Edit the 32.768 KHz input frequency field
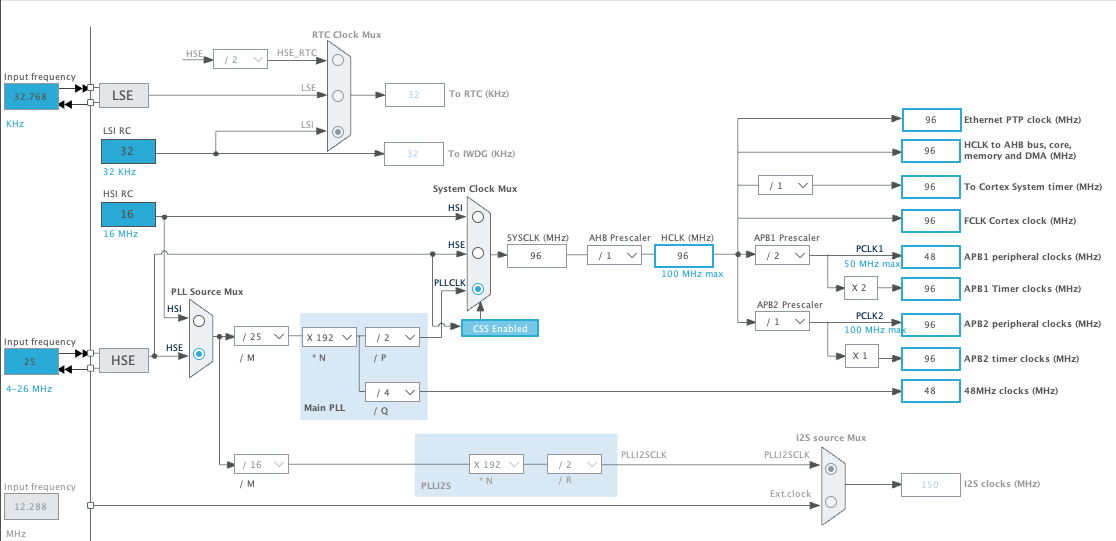 (x=31, y=96)
